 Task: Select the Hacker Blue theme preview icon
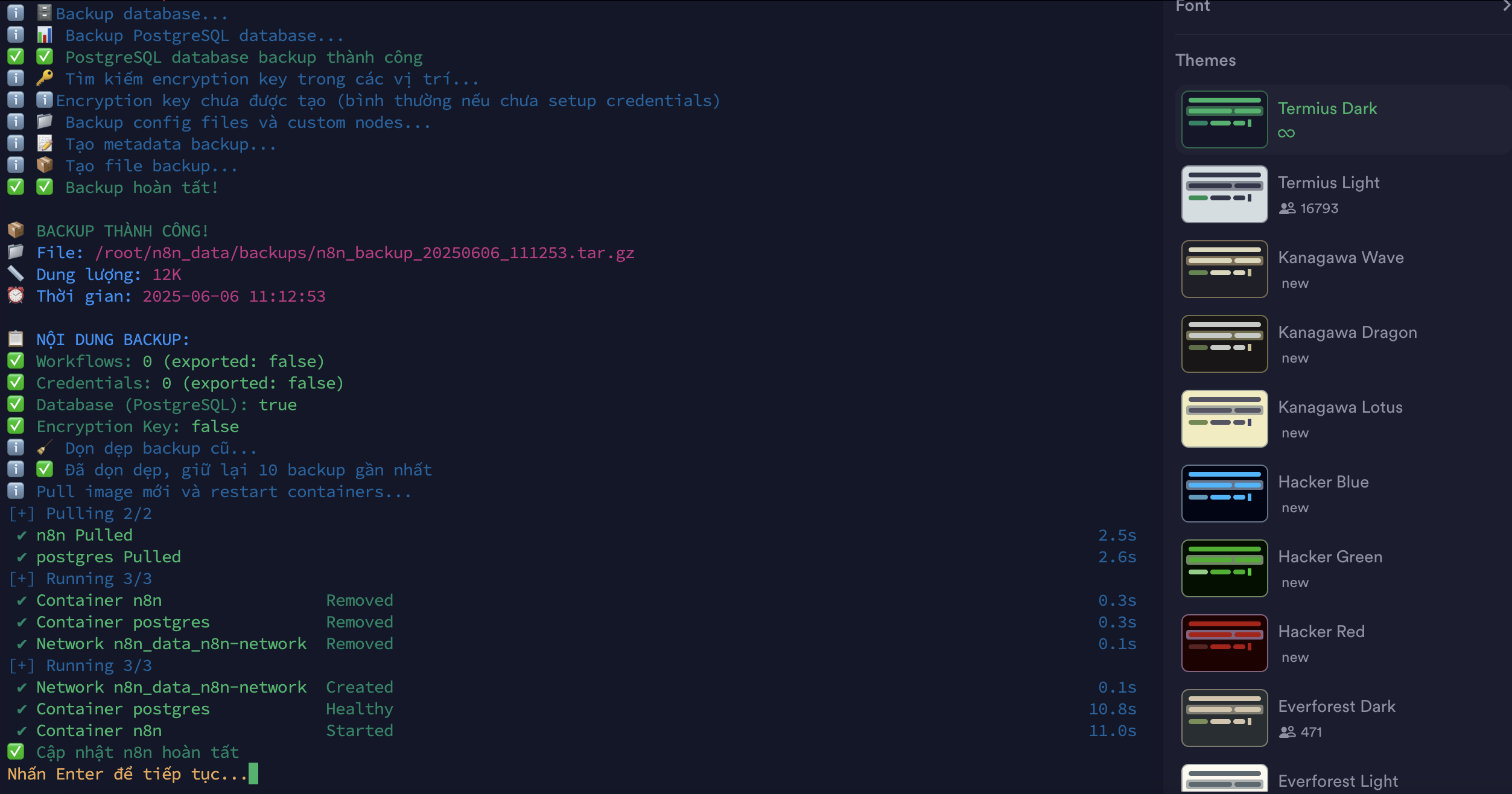[1224, 494]
